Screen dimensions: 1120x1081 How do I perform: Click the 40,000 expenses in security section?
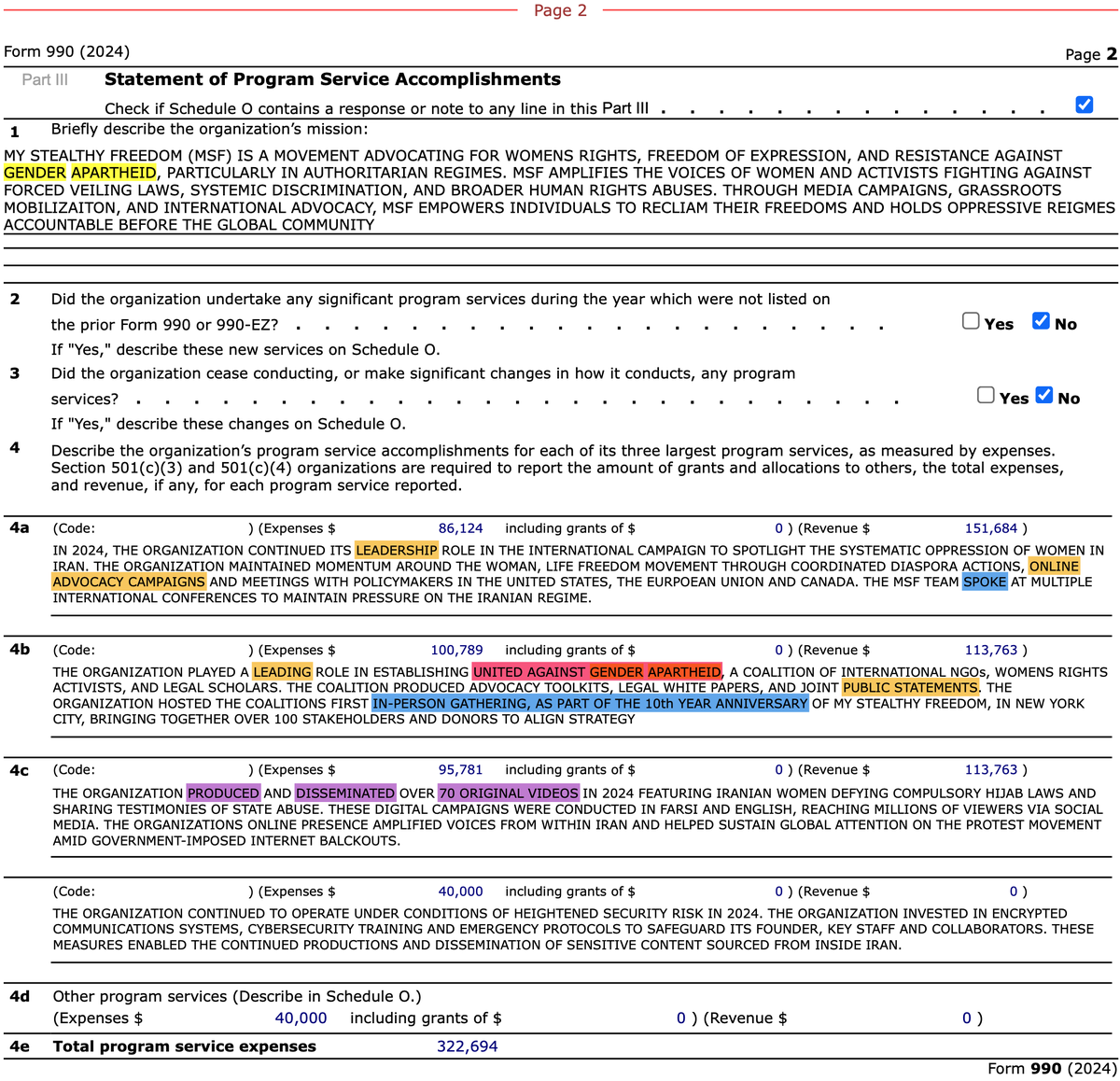[x=461, y=891]
